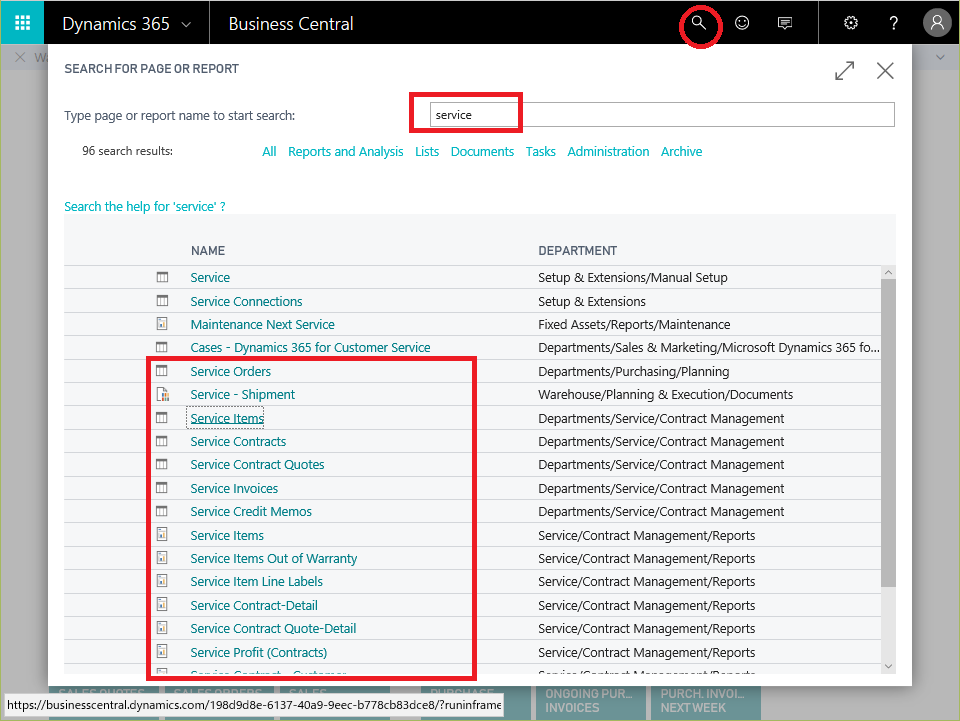960x721 pixels.
Task: Click the report icon beside Service Profit (Contracts)
Action: pos(162,651)
